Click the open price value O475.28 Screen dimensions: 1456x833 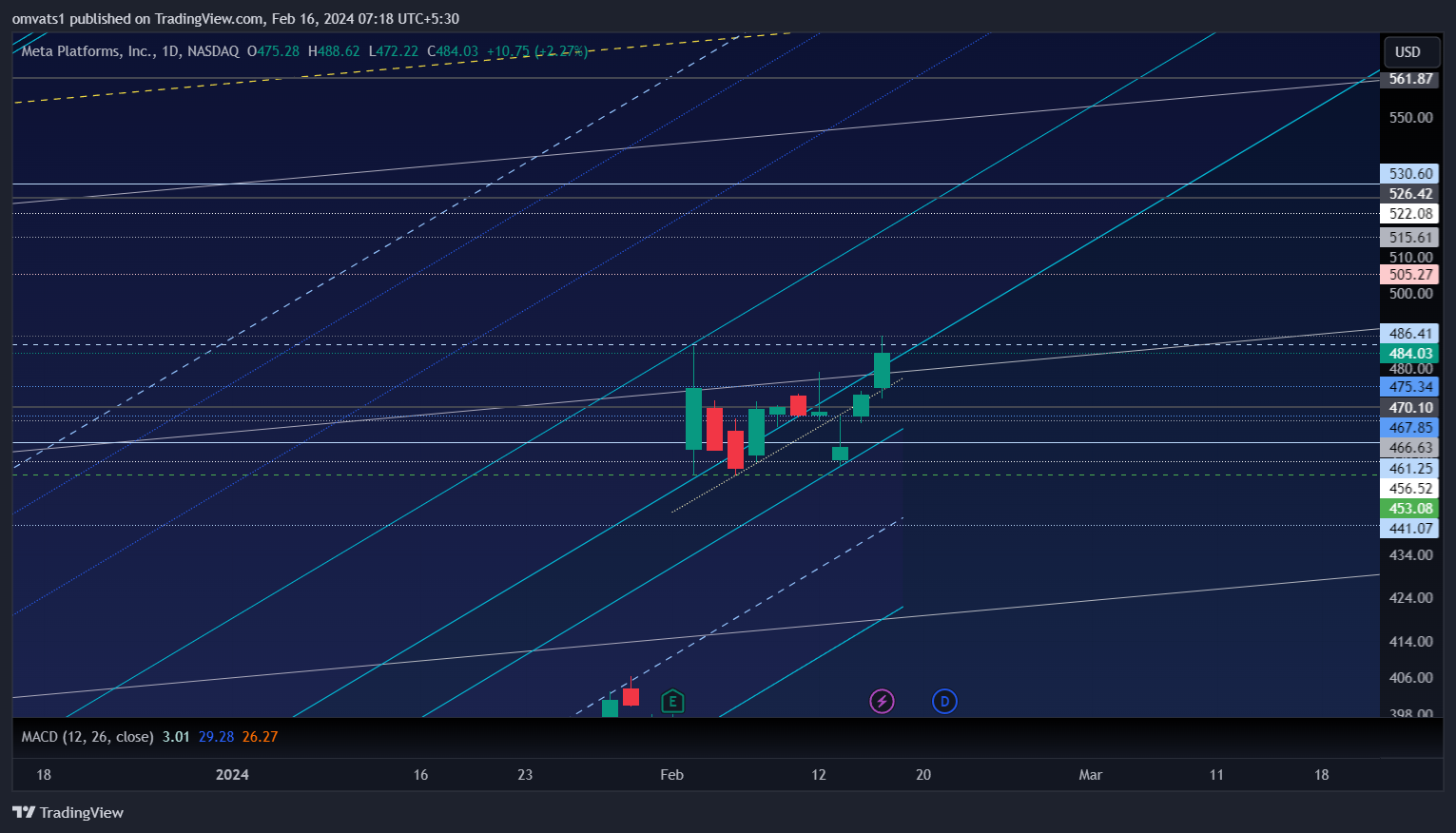click(273, 51)
